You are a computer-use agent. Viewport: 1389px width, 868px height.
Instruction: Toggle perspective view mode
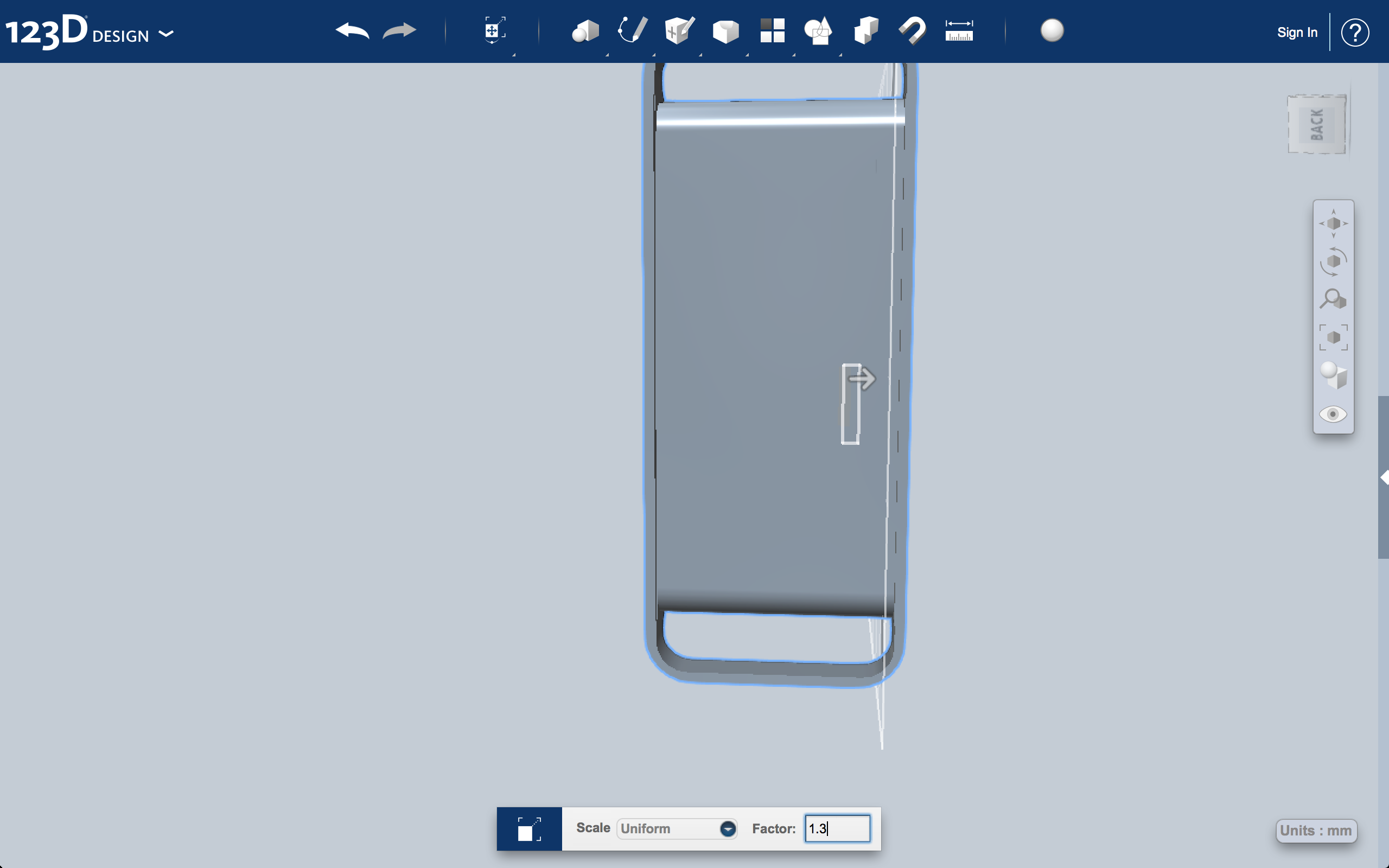1334,374
